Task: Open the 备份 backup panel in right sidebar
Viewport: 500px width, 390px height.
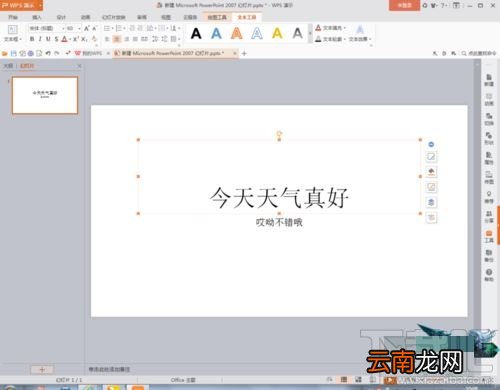Action: point(489,256)
